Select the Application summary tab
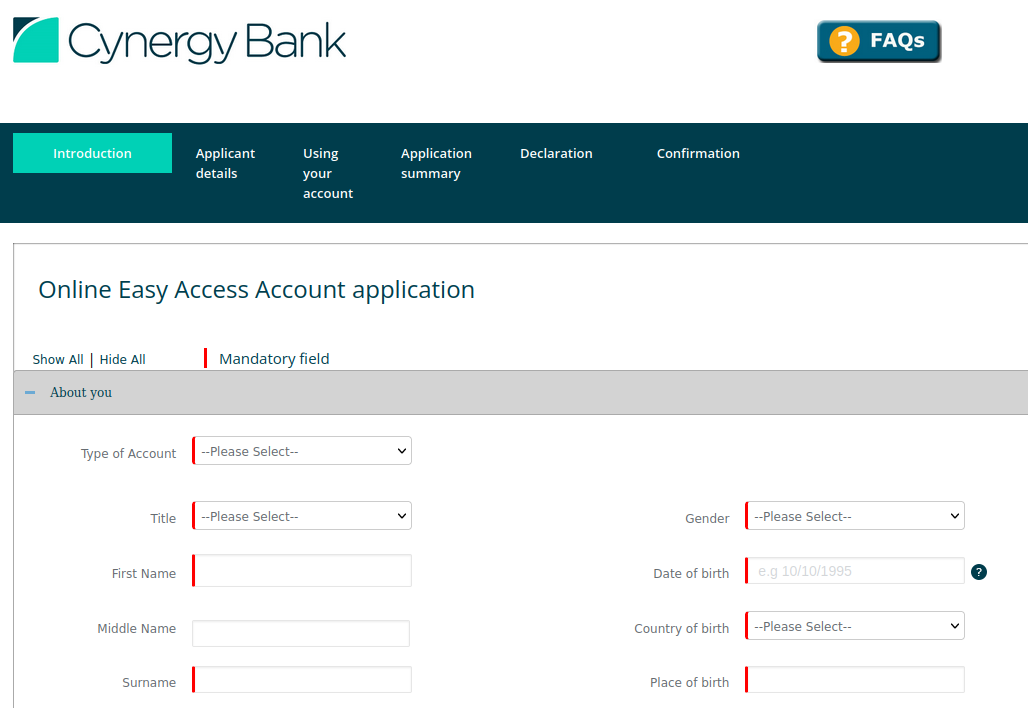This screenshot has width=1028, height=708. click(436, 163)
